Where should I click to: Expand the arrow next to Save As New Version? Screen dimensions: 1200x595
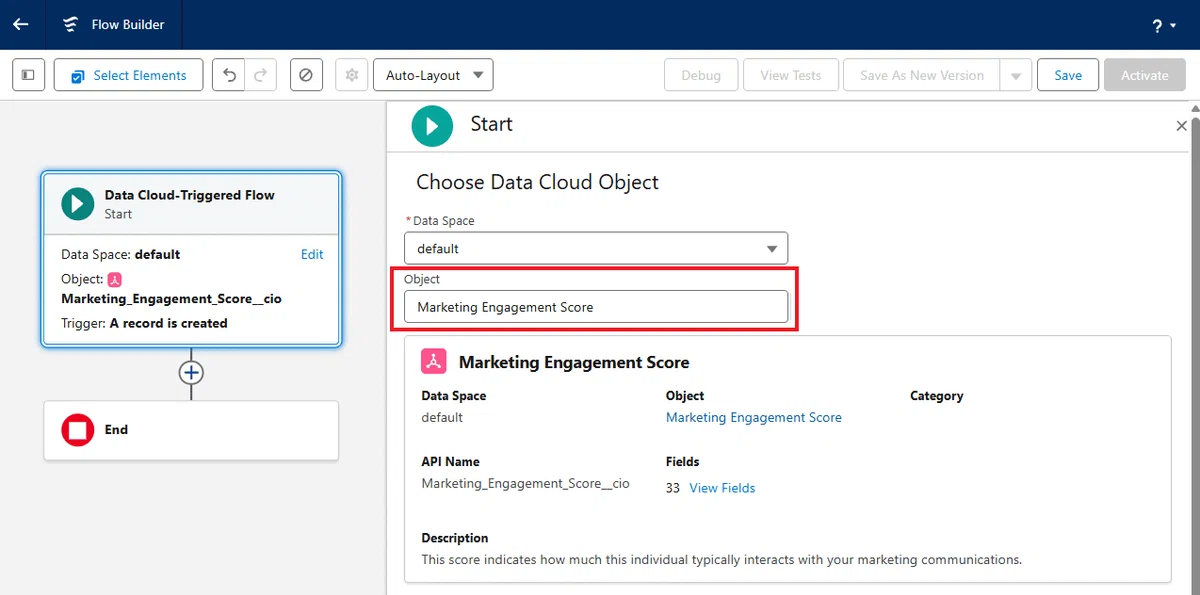click(x=1016, y=75)
